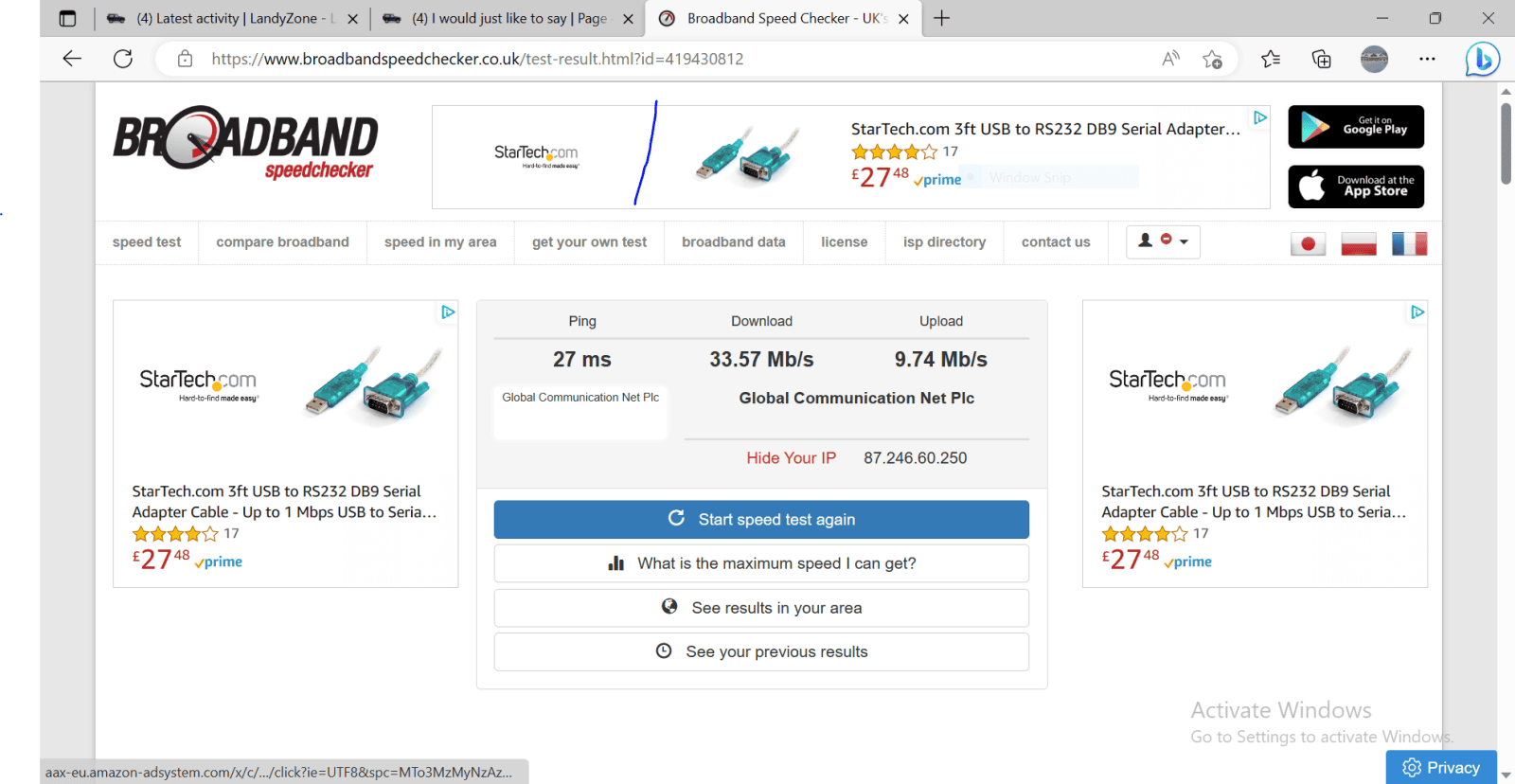Close the Broadband Speed Checker tab
1515x784 pixels.
point(903,18)
